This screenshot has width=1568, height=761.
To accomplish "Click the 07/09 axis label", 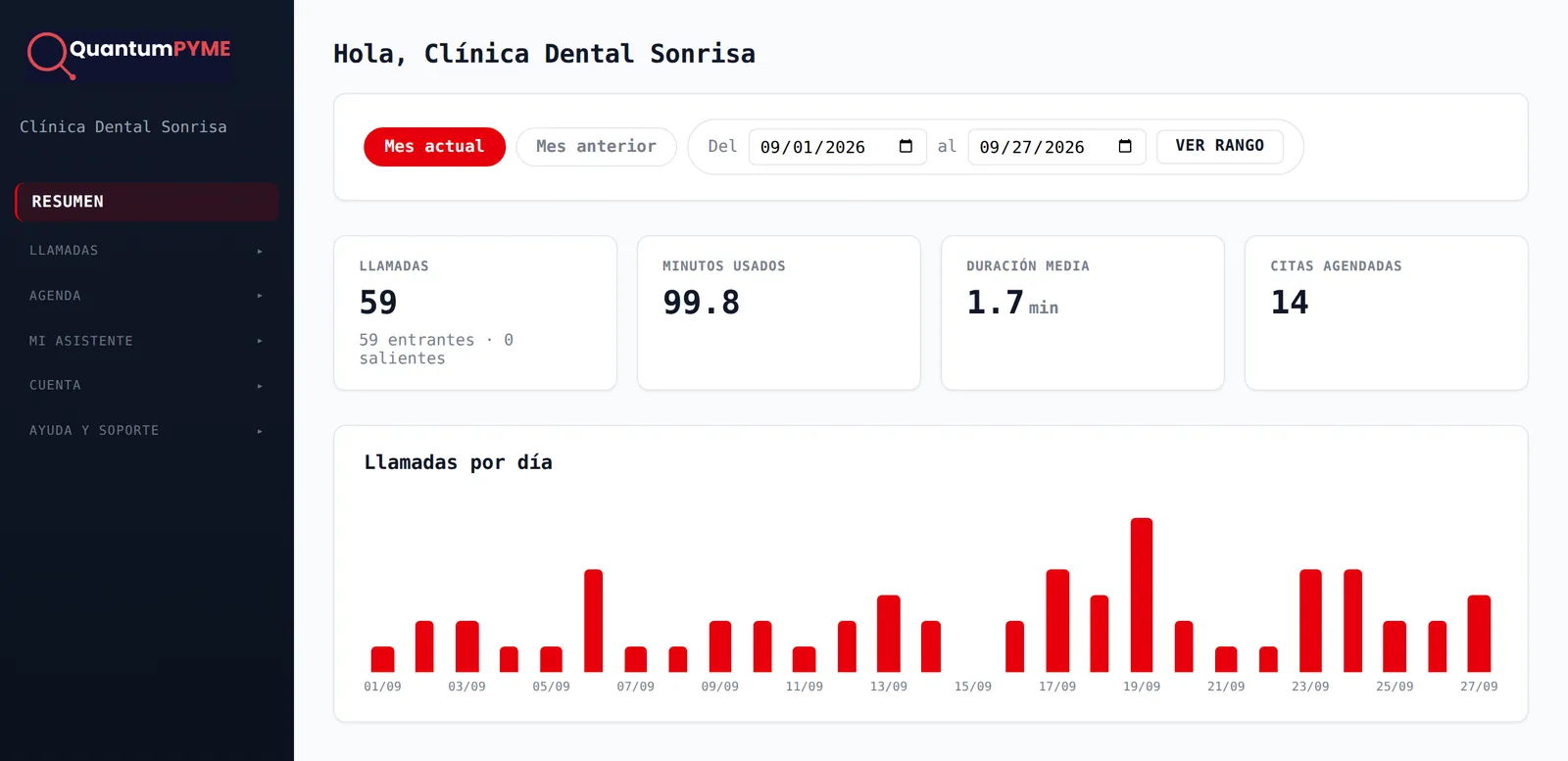I will point(636,687).
